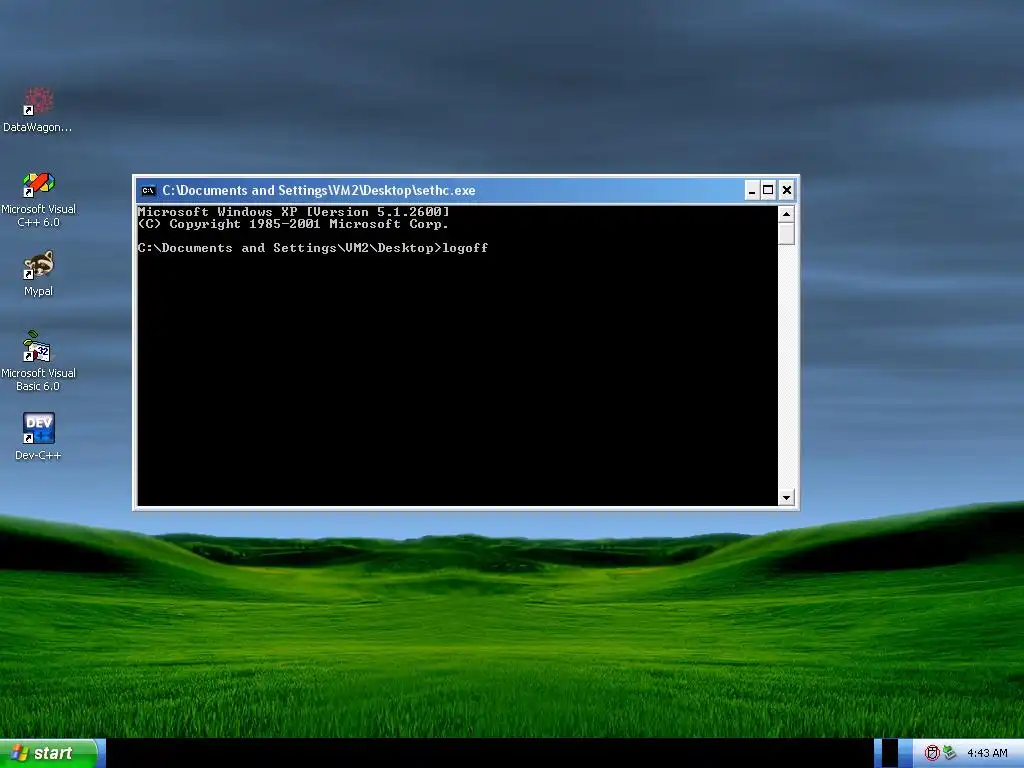This screenshot has height=768, width=1024.
Task: Click the Safely Remove Hardware tray icon
Action: click(x=950, y=753)
